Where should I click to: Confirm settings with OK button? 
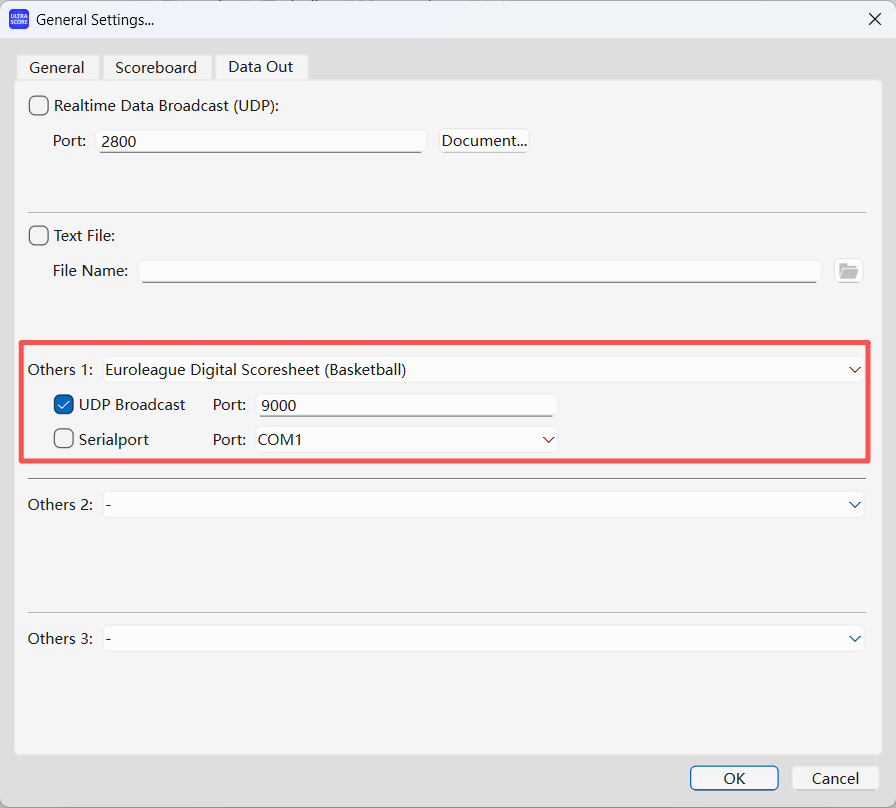734,778
